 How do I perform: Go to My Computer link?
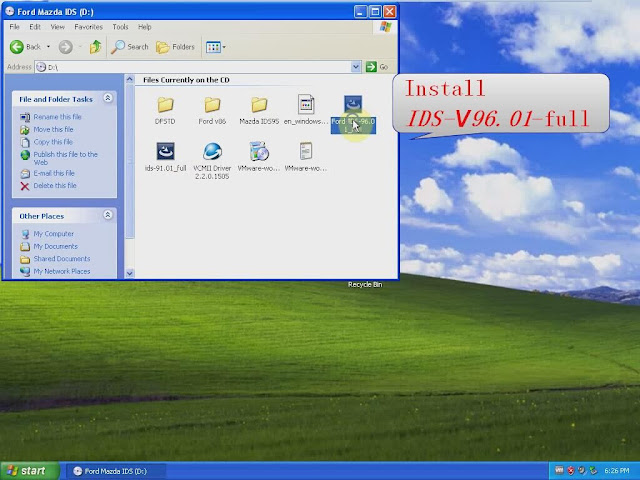pos(53,234)
